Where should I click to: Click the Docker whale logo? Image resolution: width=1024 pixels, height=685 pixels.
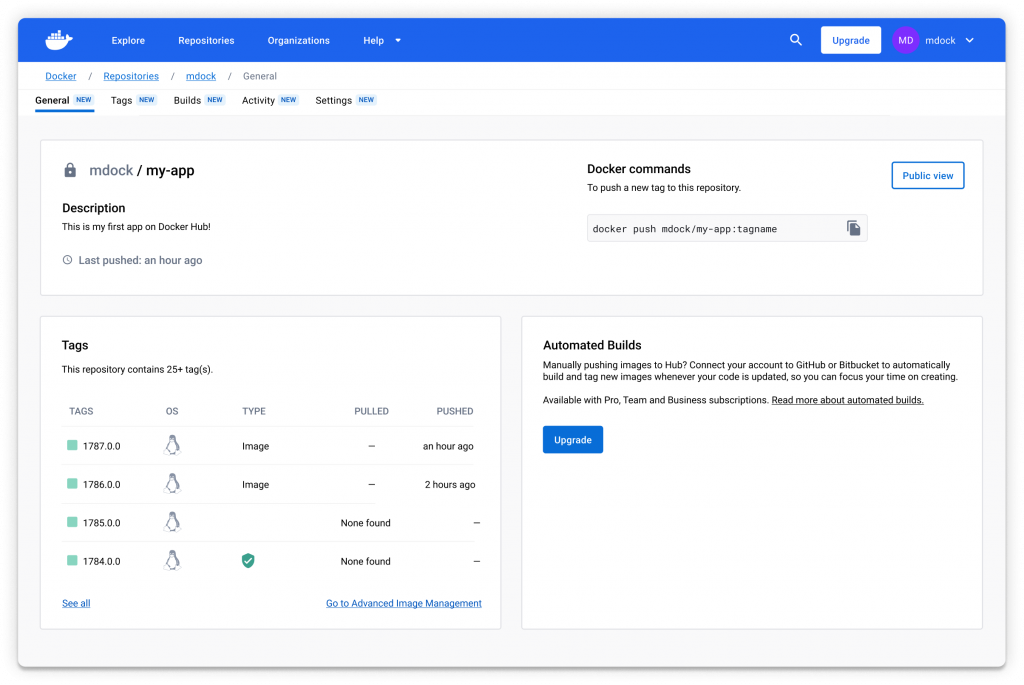coord(59,40)
